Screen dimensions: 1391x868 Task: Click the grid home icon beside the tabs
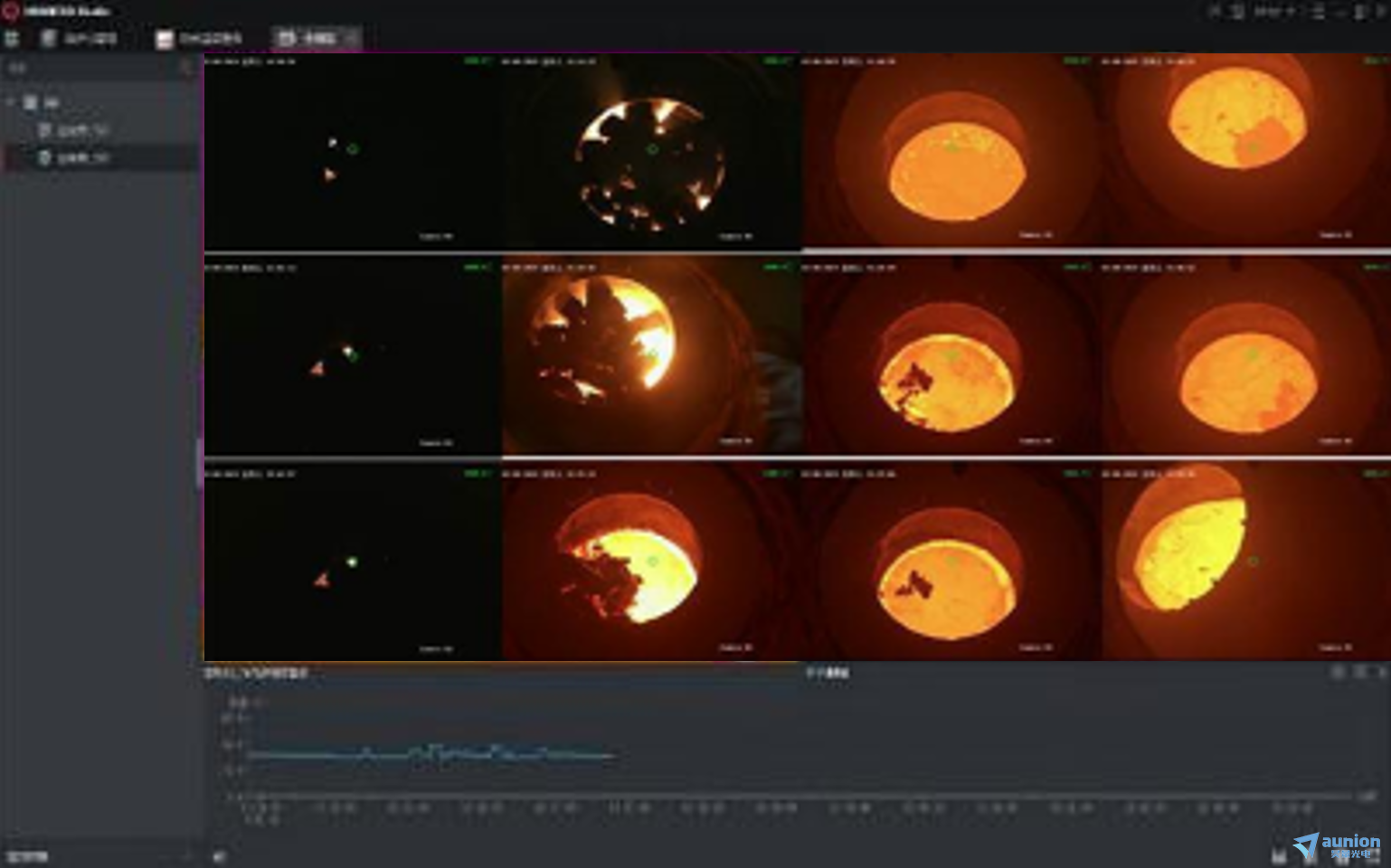tap(12, 38)
